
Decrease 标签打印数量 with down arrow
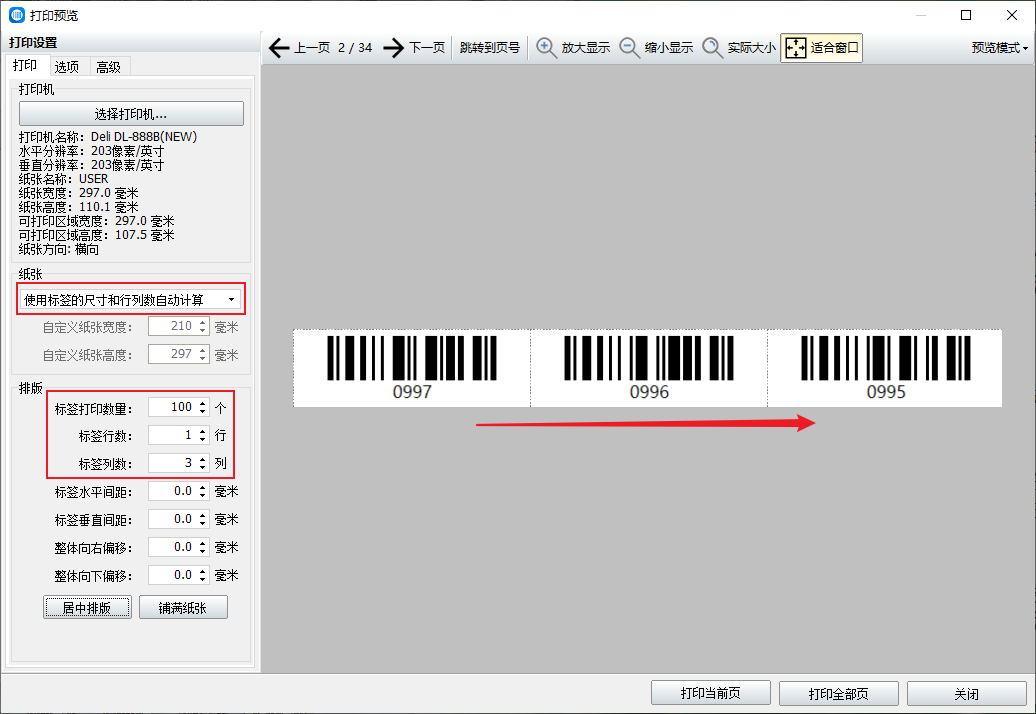click(203, 411)
